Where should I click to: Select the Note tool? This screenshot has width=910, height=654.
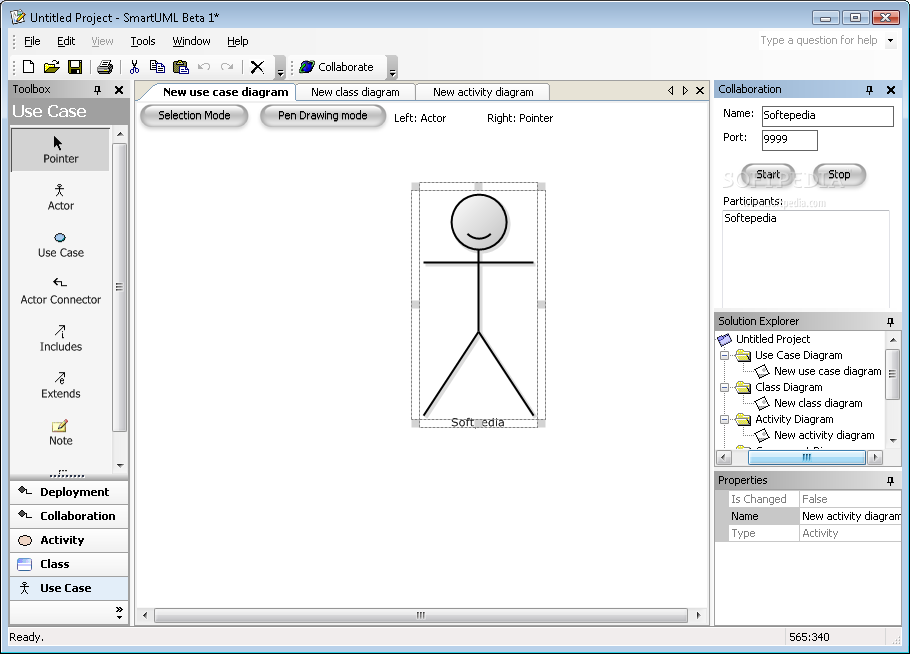tap(60, 431)
